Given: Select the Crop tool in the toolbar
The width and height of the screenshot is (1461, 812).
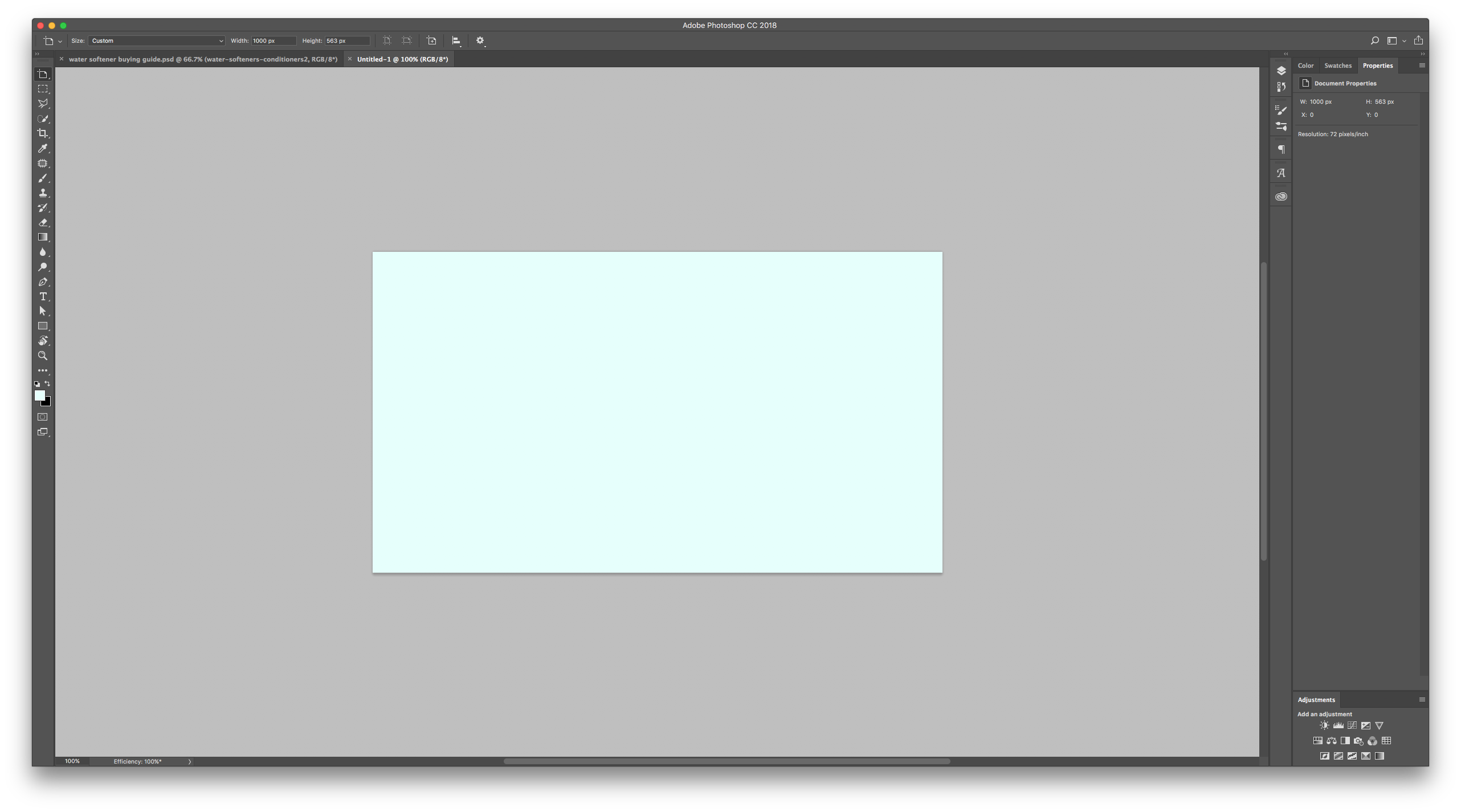Looking at the screenshot, I should (43, 133).
